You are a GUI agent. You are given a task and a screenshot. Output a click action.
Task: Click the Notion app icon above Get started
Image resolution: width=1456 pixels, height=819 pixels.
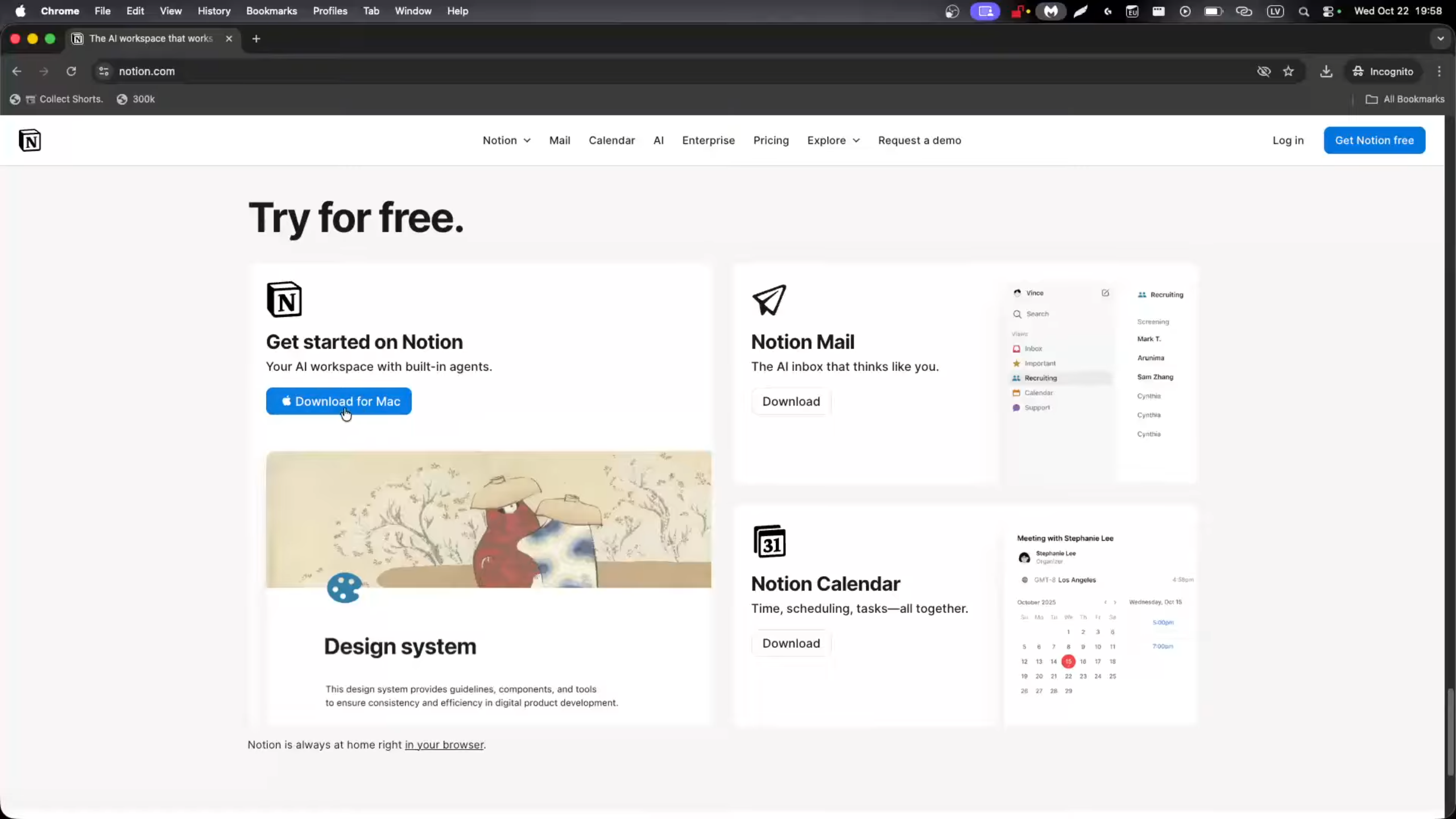point(284,299)
